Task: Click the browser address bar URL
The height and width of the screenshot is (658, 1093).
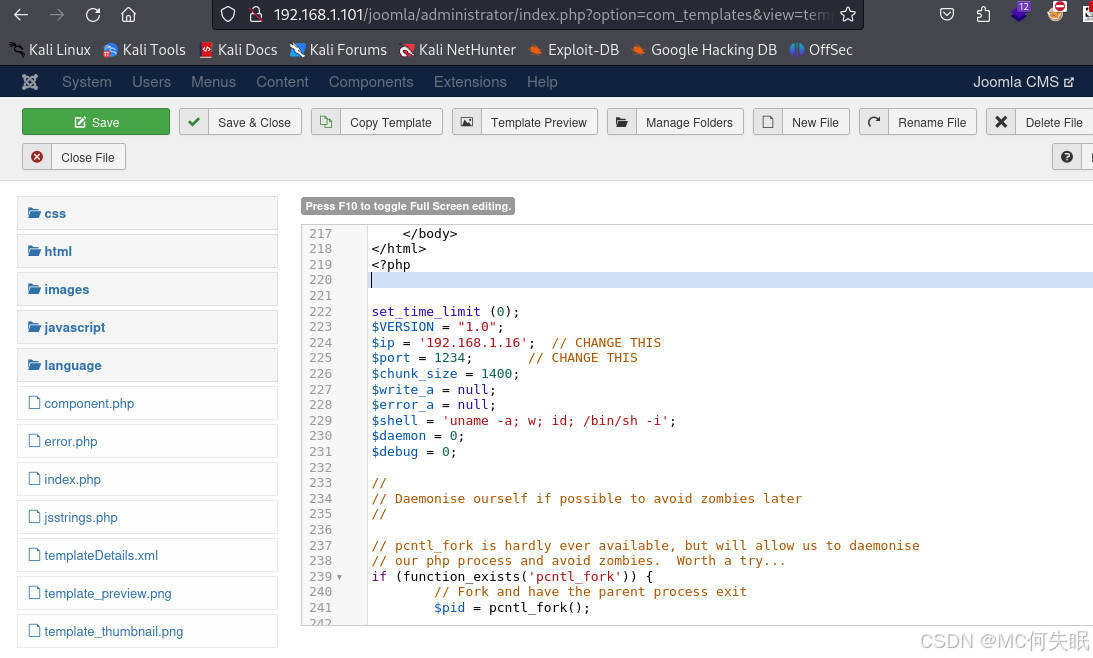Action: point(551,15)
